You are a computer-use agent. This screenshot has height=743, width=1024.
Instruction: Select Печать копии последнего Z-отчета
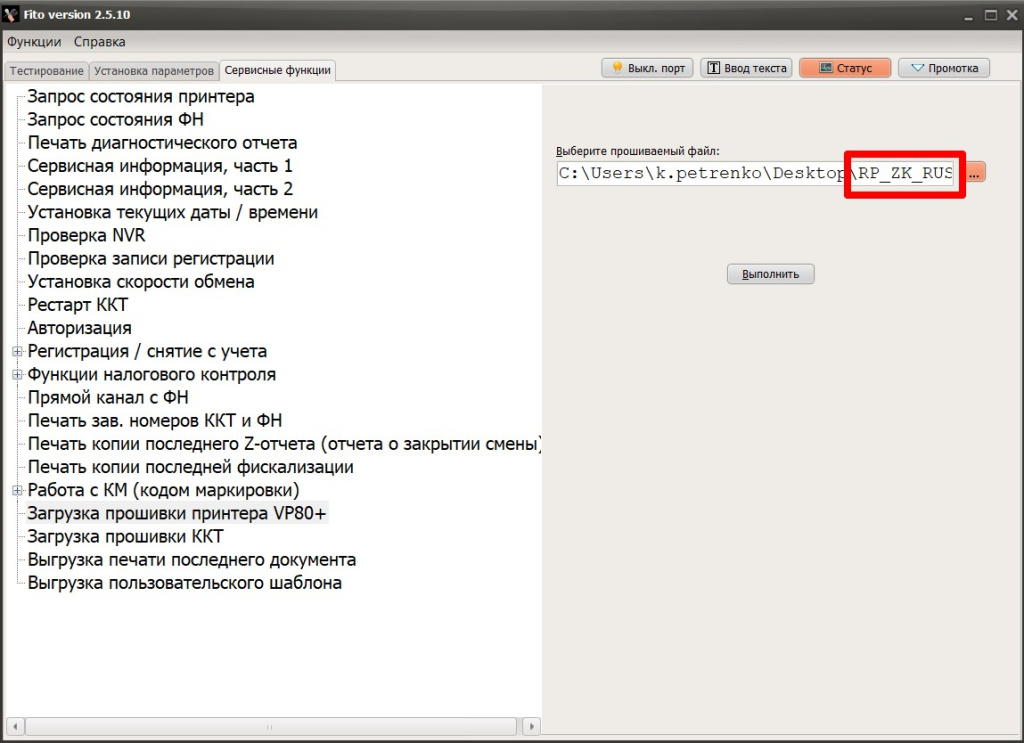click(284, 444)
